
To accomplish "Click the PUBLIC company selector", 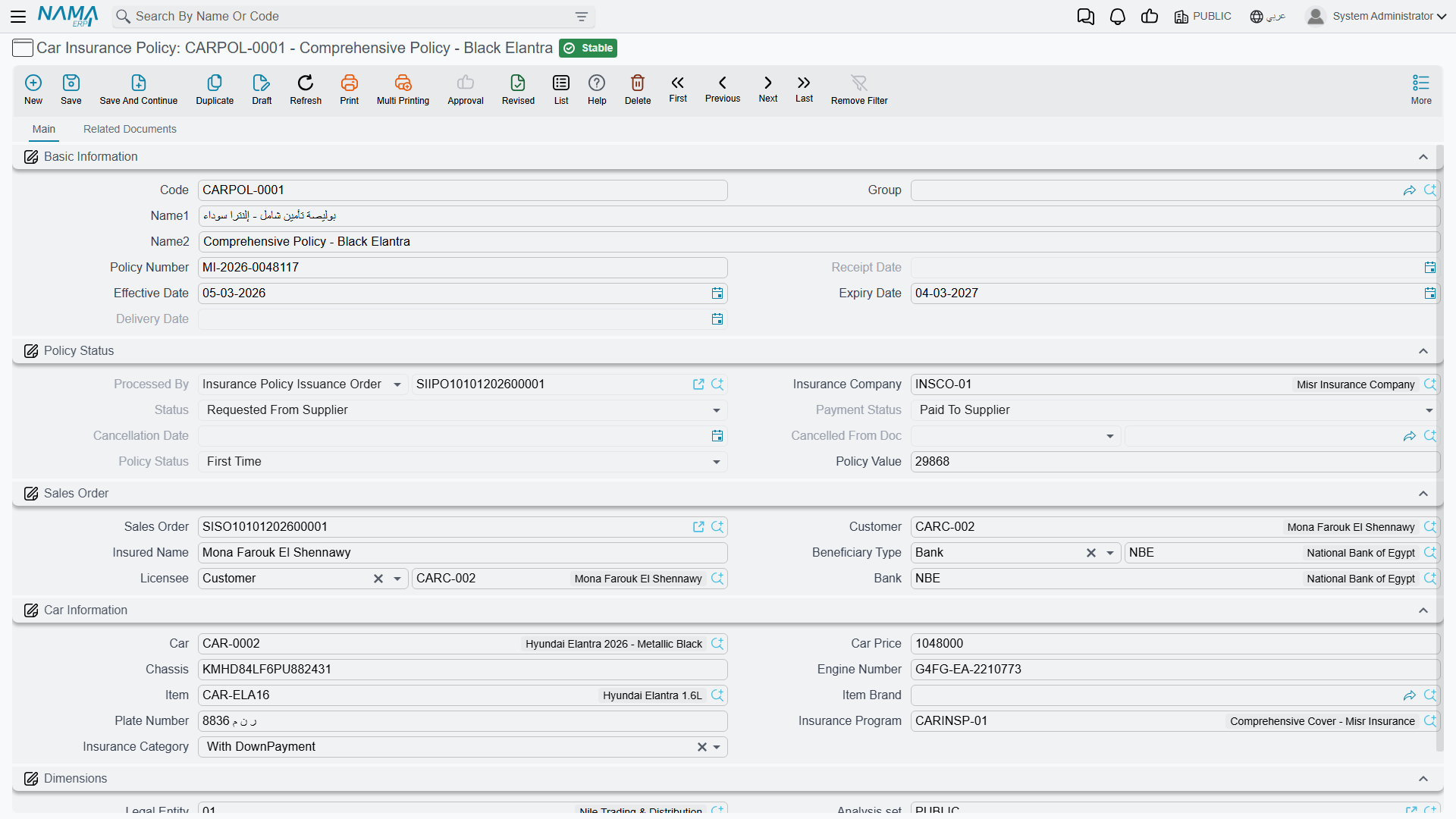I will pos(1203,16).
